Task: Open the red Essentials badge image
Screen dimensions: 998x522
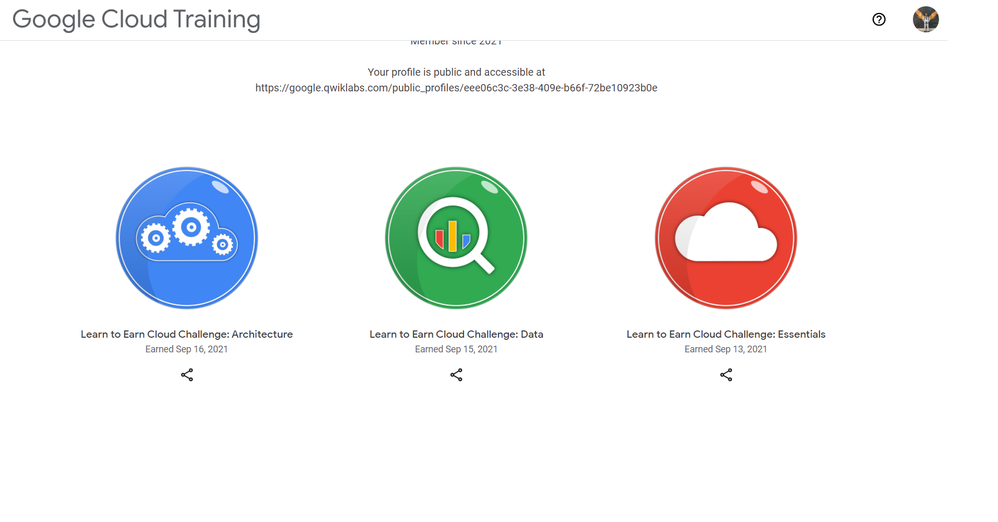Action: click(x=726, y=238)
